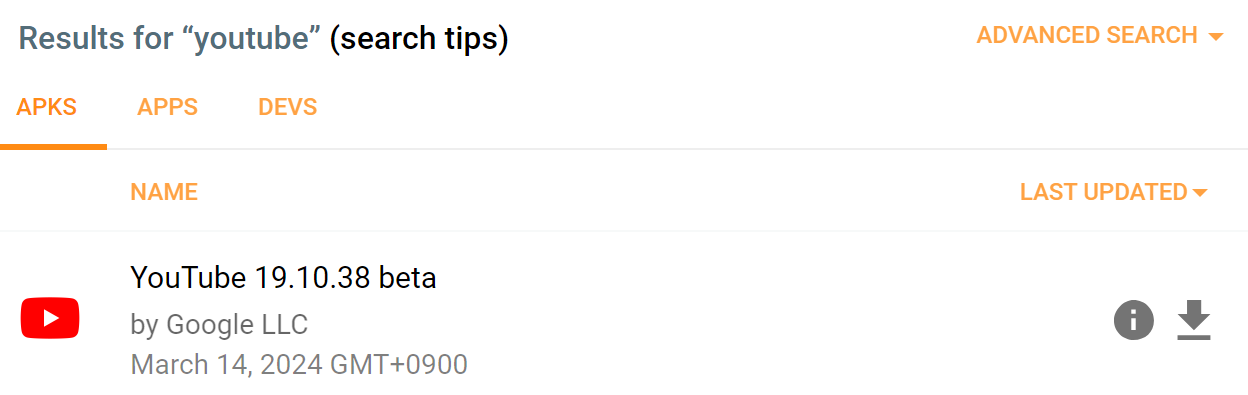The width and height of the screenshot is (1248, 395).
Task: Click the caret beside Advanced Search
Action: pos(1216,36)
